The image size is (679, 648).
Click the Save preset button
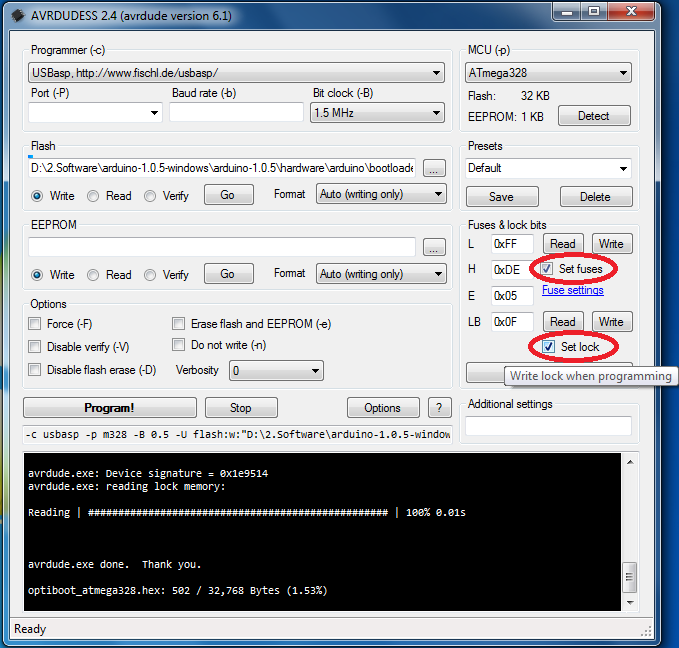pyautogui.click(x=502, y=197)
